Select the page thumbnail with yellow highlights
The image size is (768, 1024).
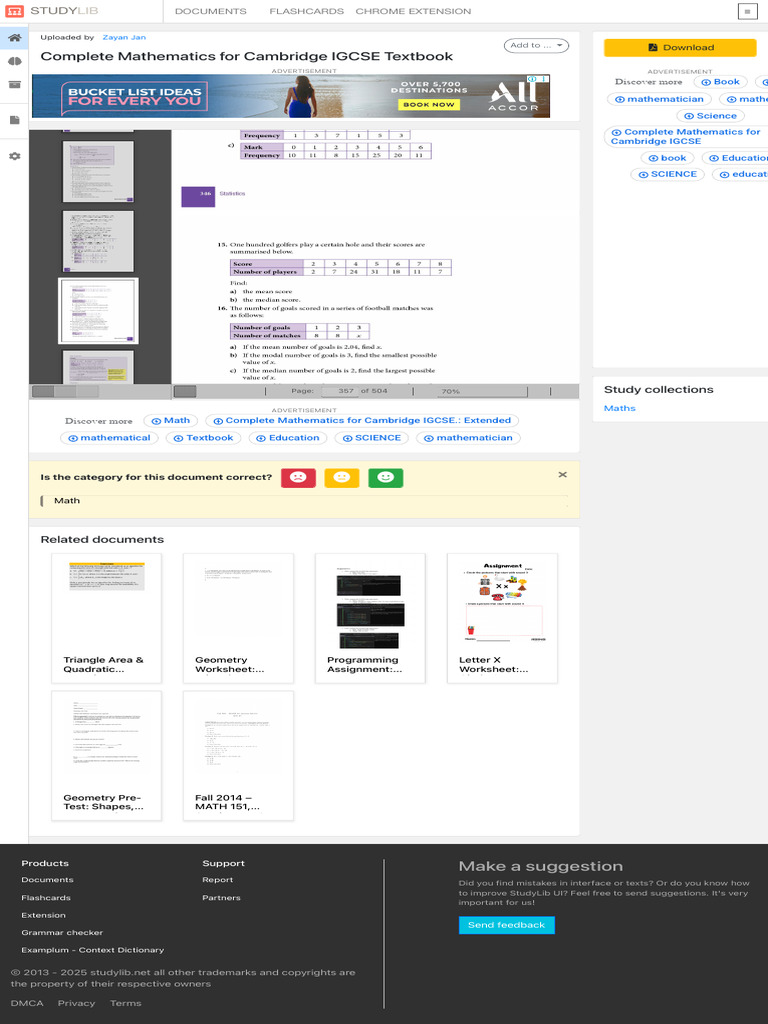(x=99, y=367)
